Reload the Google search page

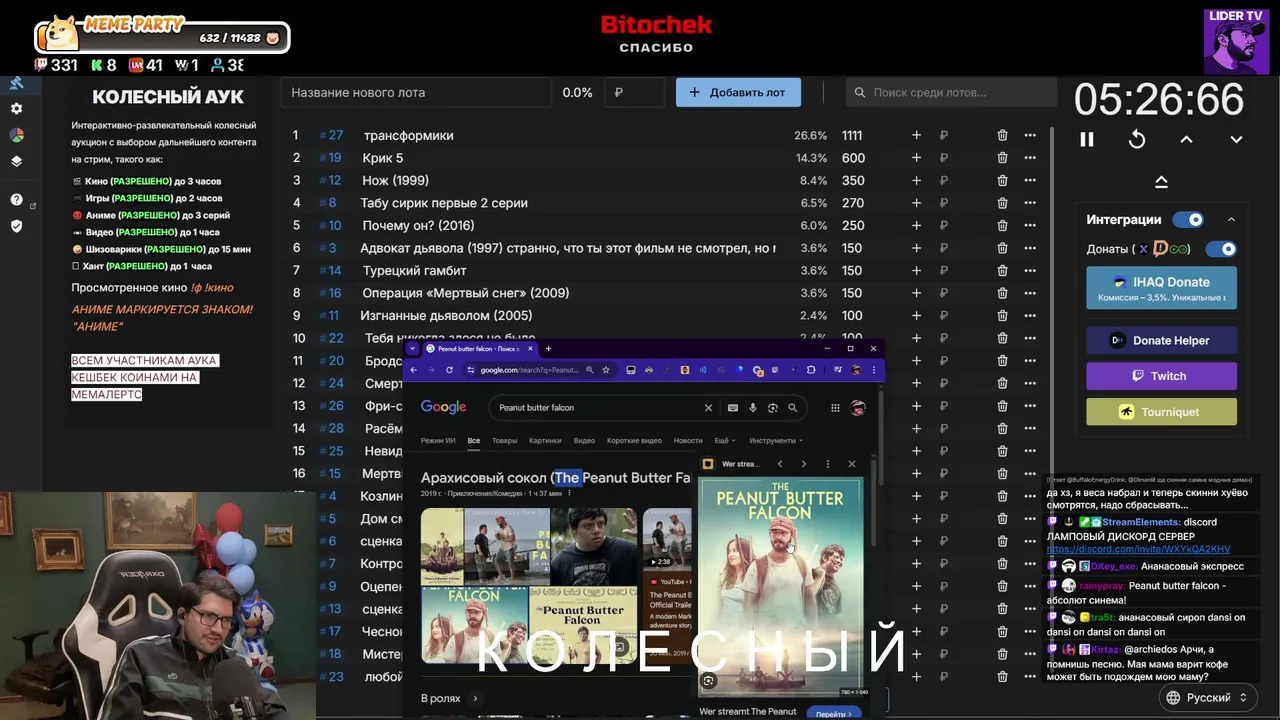[x=449, y=370]
